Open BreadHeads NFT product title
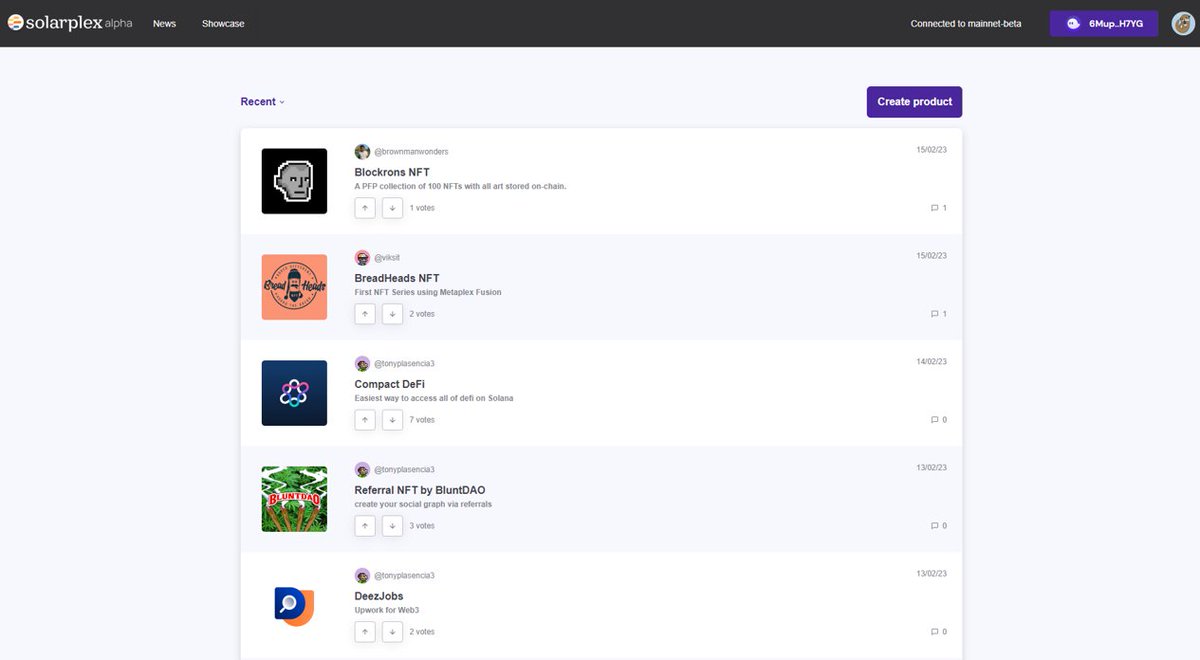Screen dimensions: 1200x660 [x=397, y=278]
